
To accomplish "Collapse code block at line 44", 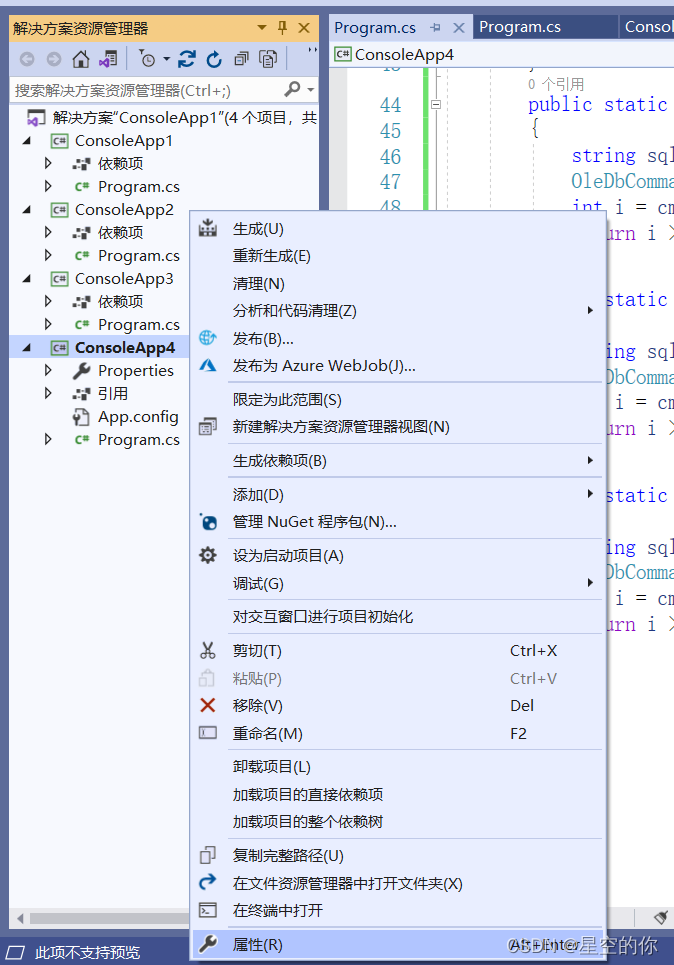I will point(436,105).
